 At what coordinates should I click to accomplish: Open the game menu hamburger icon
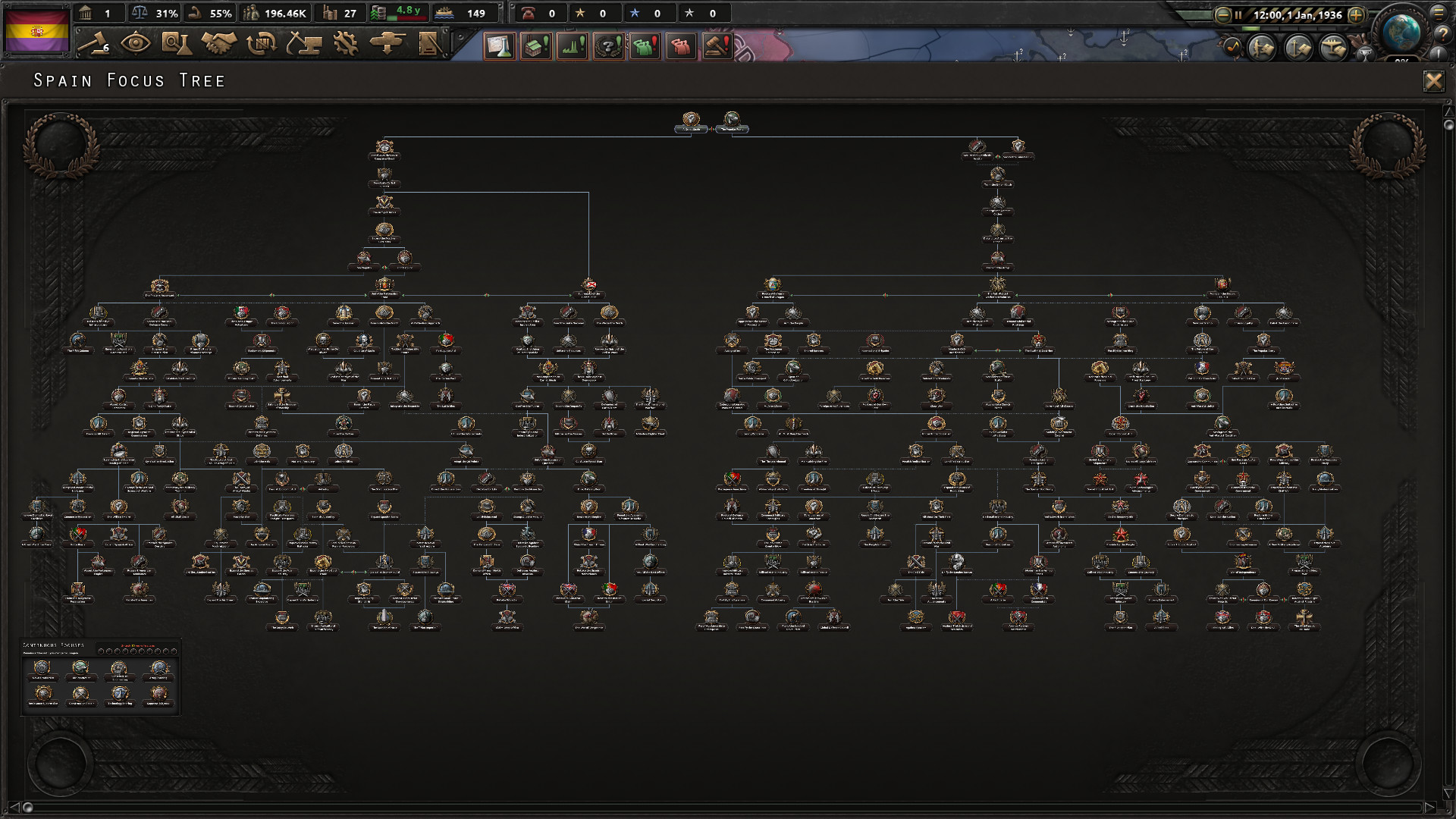coord(1439,14)
